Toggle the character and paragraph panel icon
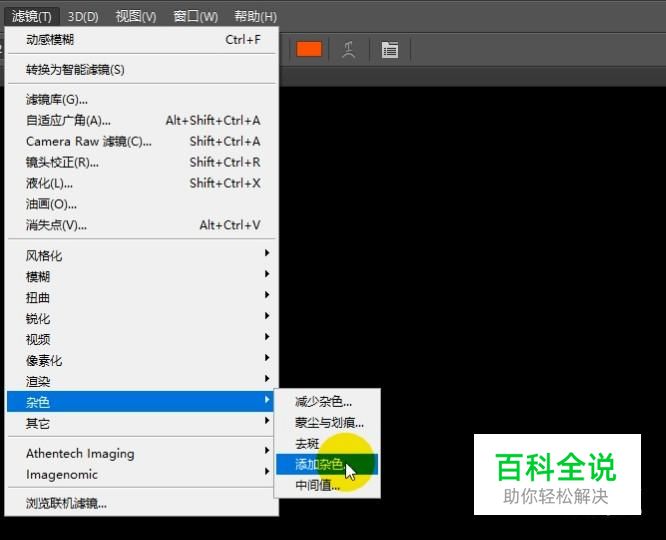The height and width of the screenshot is (540, 666). 389,50
